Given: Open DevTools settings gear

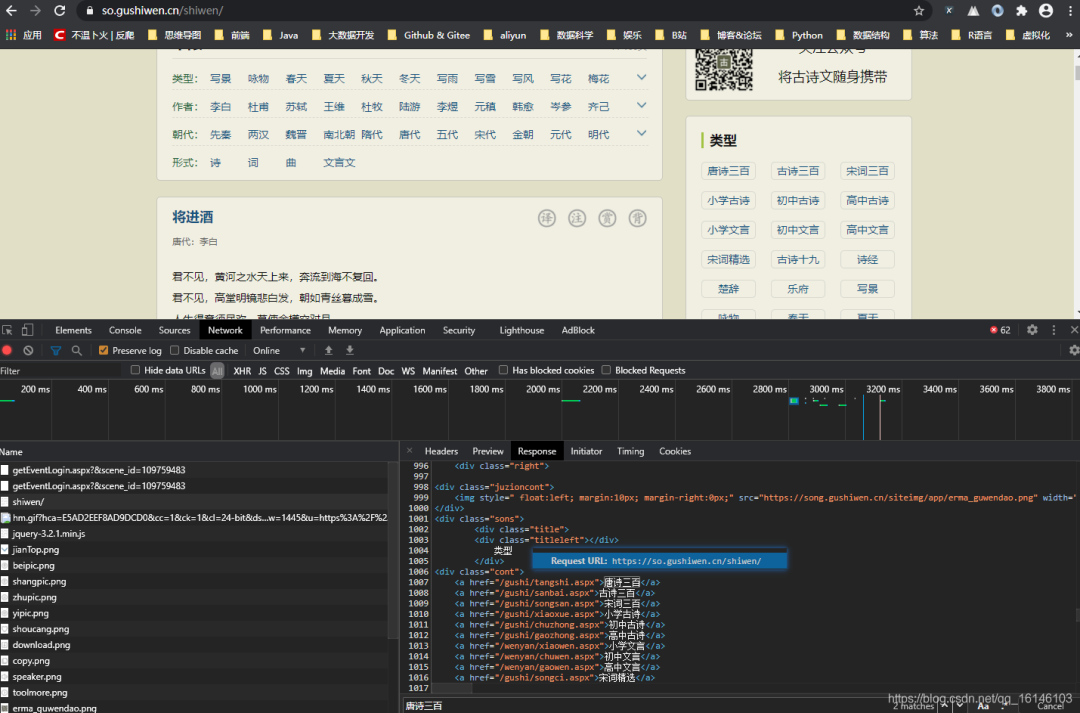Looking at the screenshot, I should click(1032, 331).
